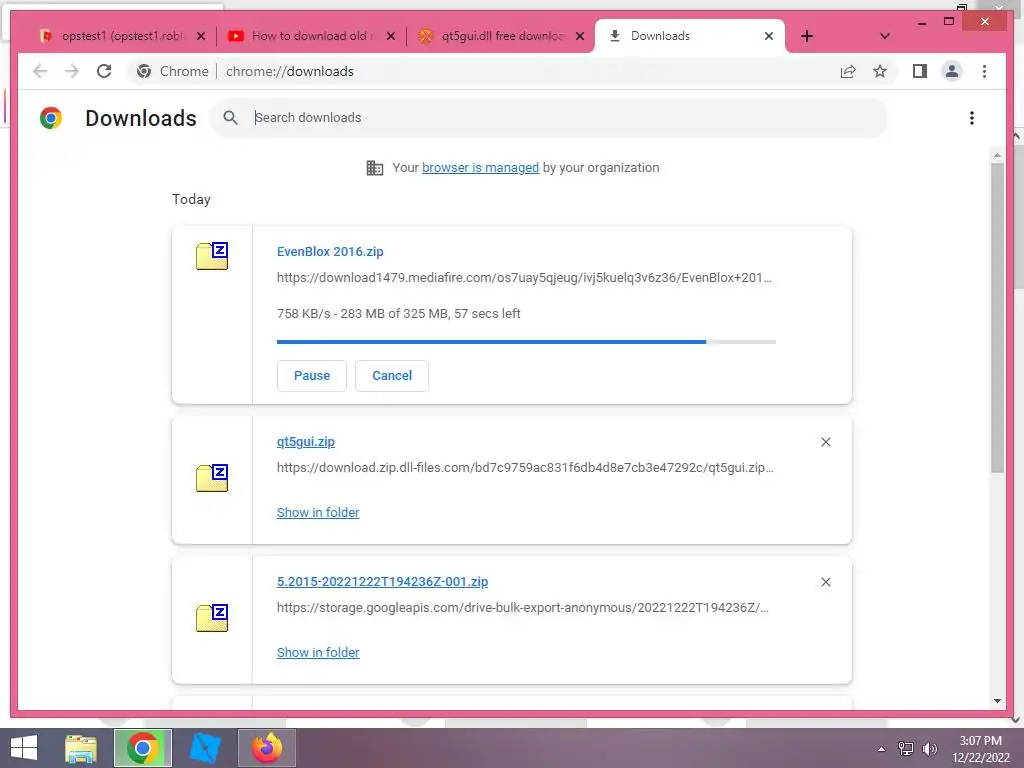Click the network tray icon
This screenshot has height=768, width=1024.
click(906, 748)
